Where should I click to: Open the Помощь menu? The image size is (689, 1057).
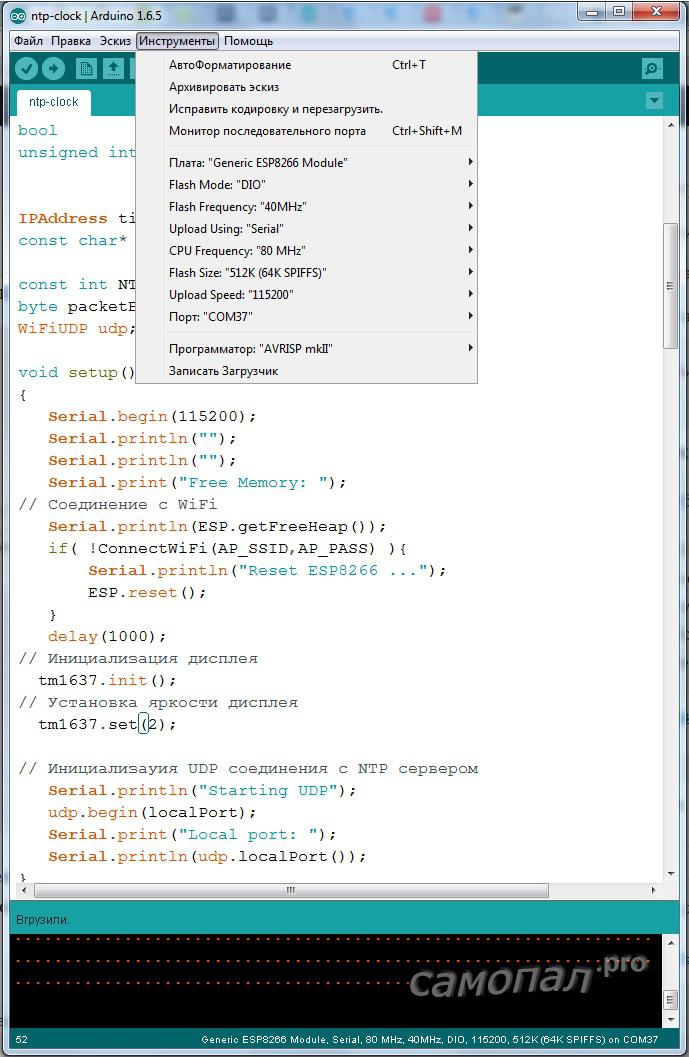248,41
